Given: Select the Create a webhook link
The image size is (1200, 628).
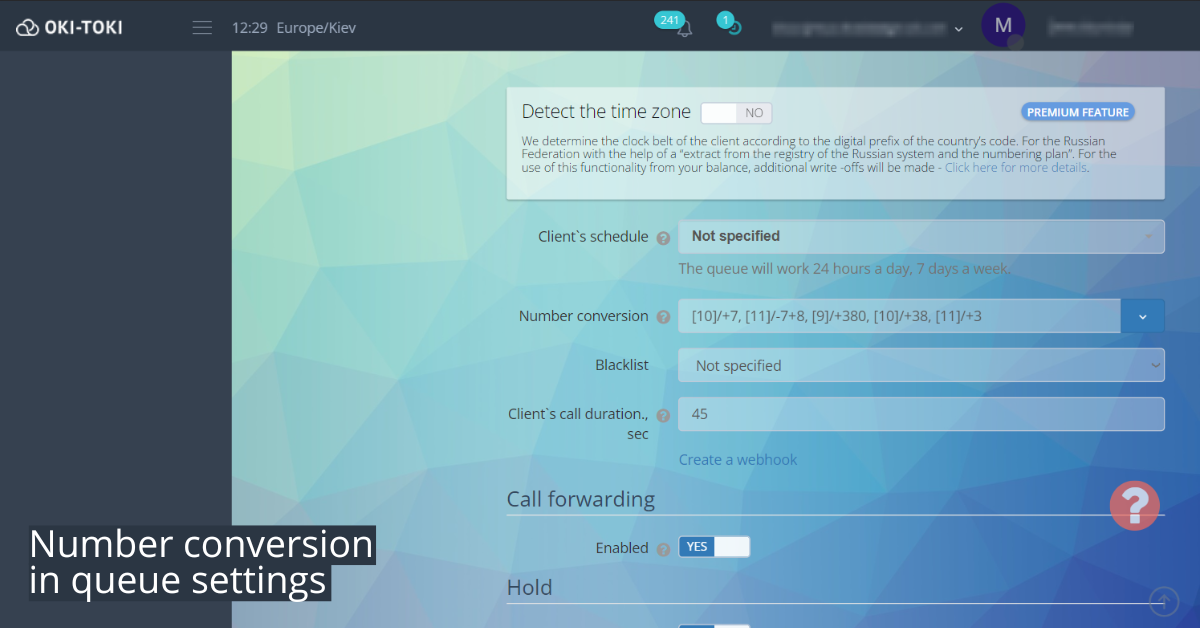Looking at the screenshot, I should coord(737,459).
